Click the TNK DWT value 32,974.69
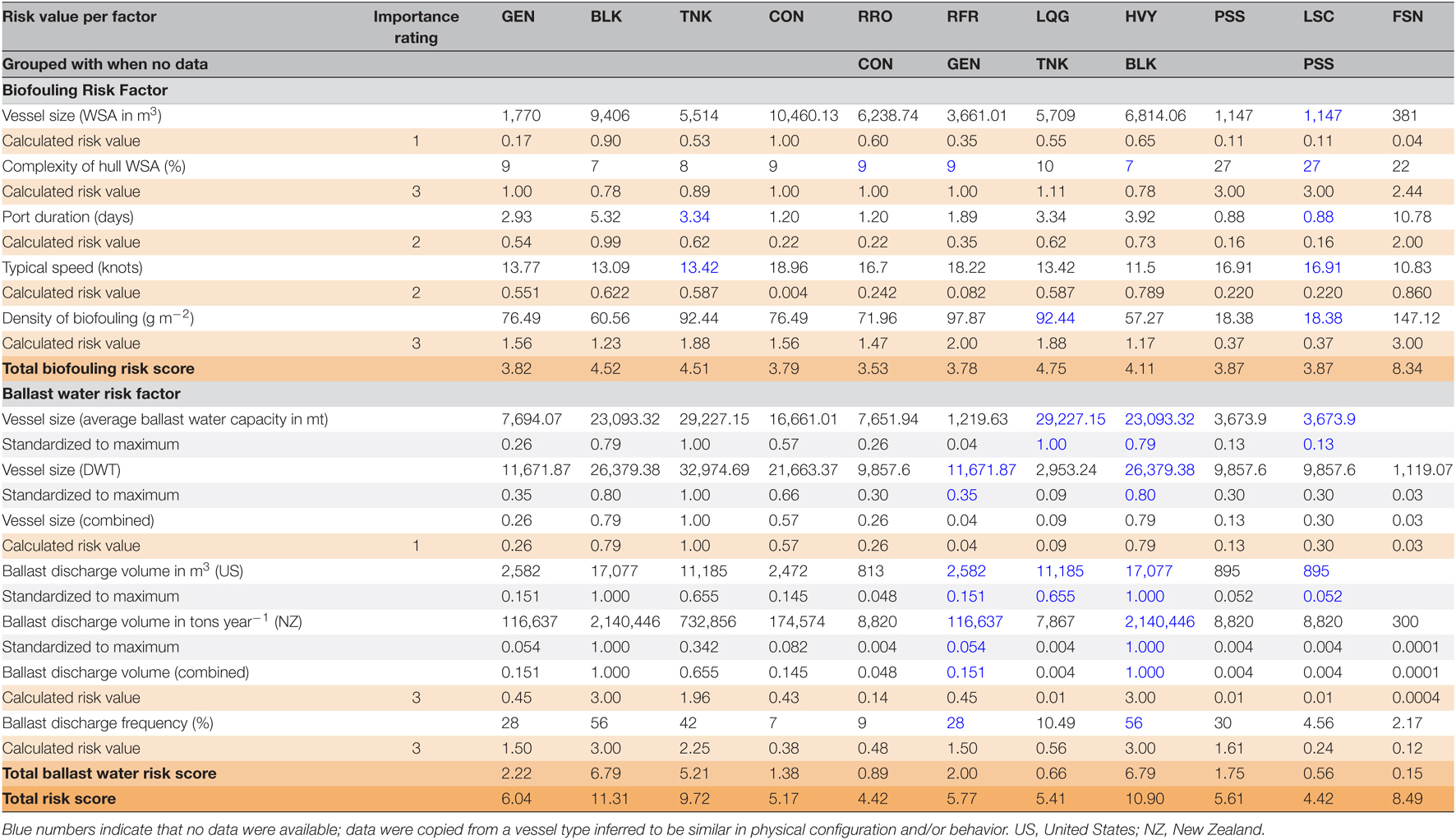Screen dimensions: 1456x840 coord(714,469)
